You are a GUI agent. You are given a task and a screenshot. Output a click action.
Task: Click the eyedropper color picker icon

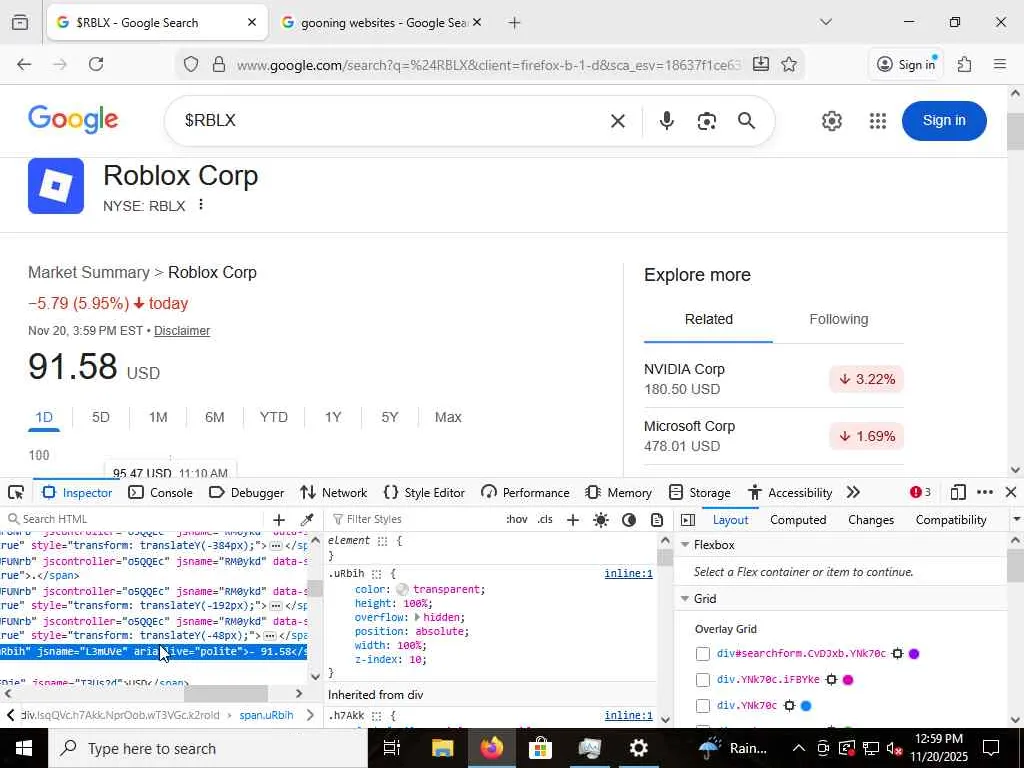306,520
